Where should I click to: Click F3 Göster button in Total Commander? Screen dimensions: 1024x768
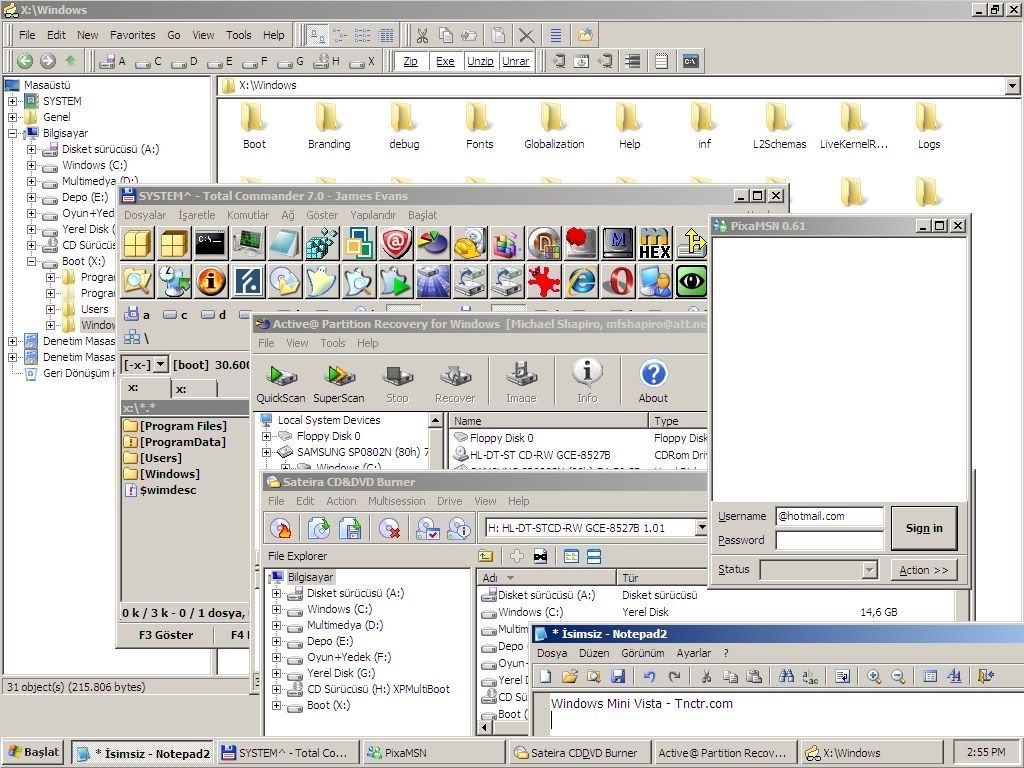coord(166,635)
